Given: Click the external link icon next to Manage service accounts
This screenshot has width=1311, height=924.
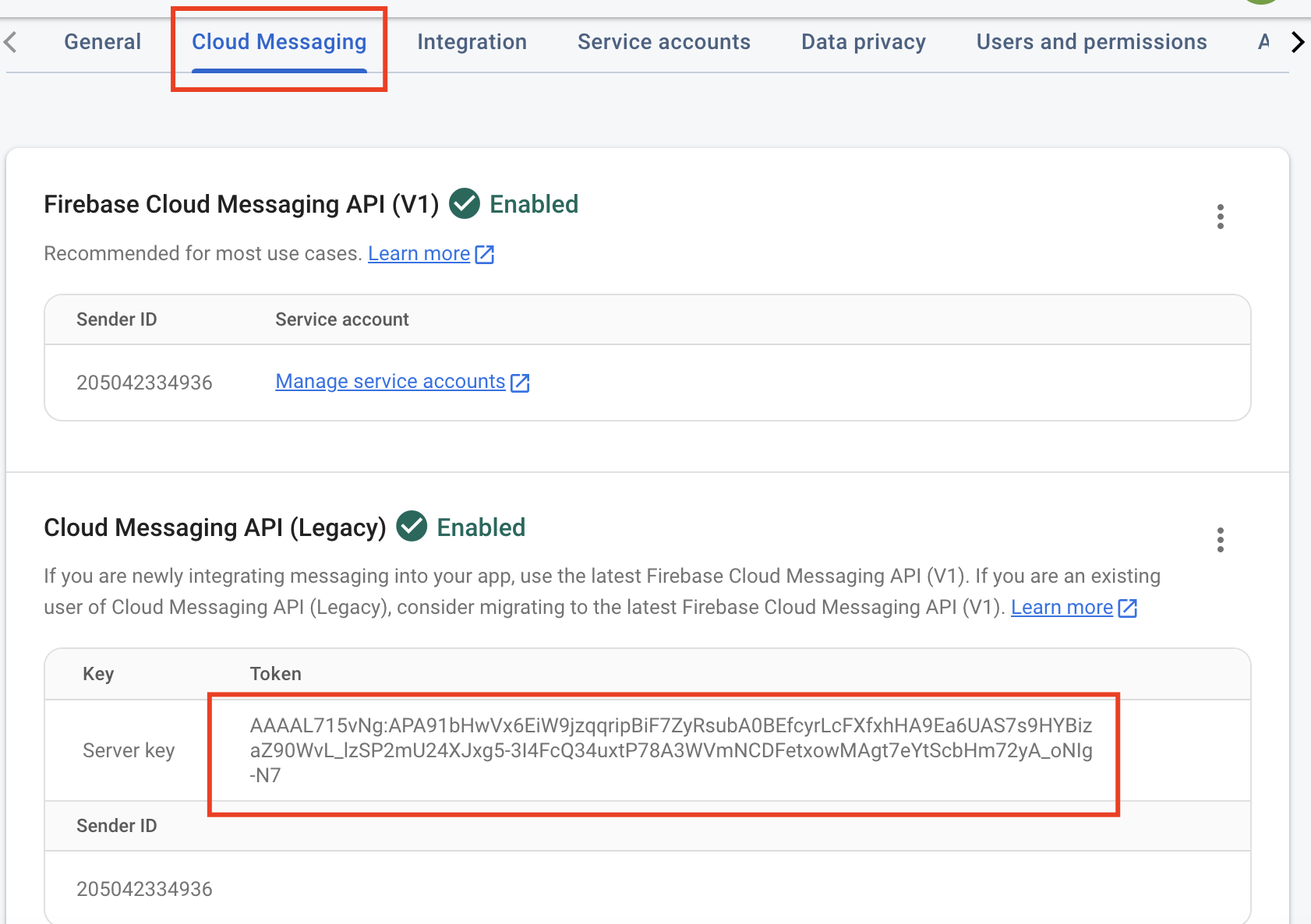Looking at the screenshot, I should tap(521, 382).
